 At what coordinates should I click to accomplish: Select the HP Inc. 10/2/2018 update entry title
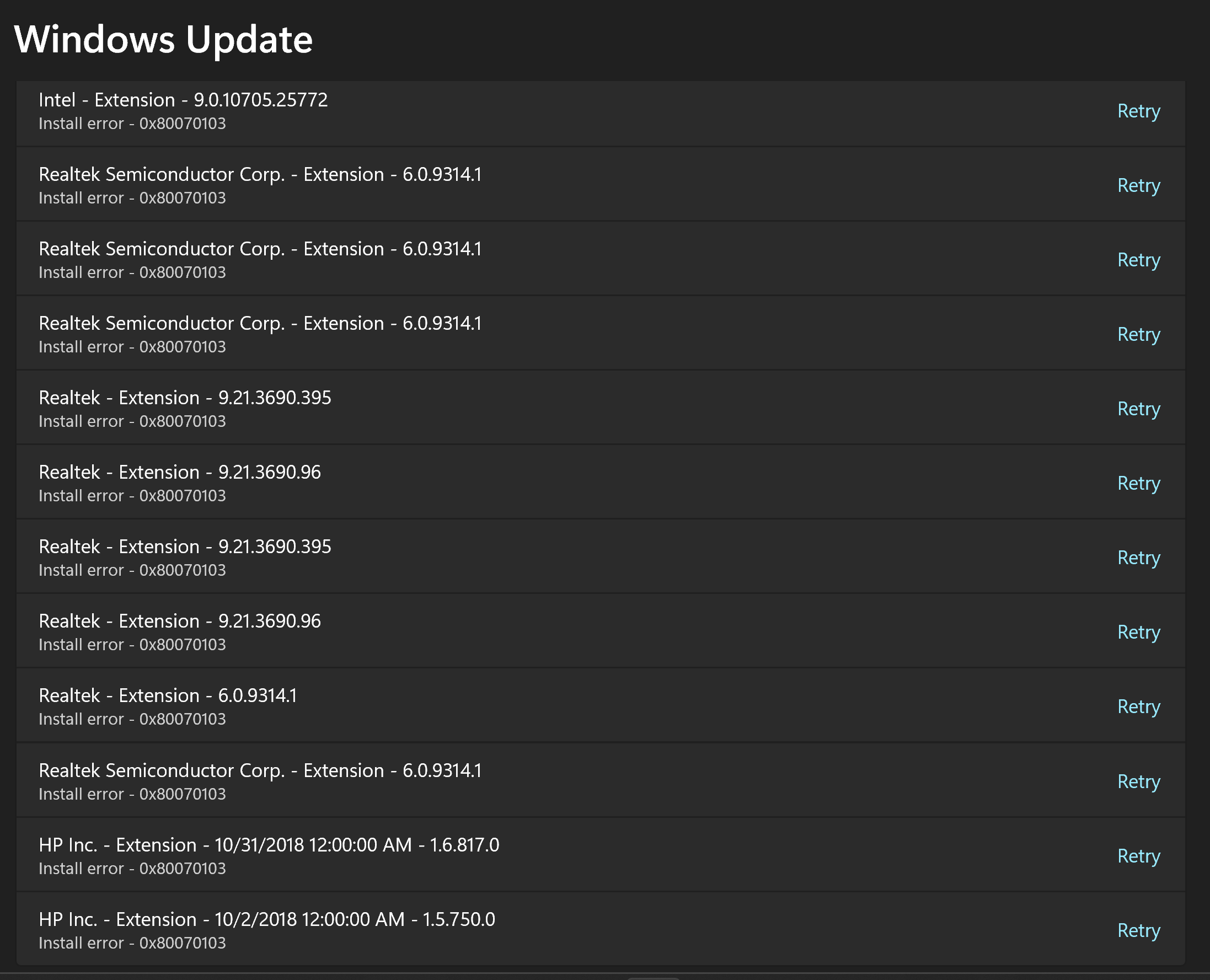pyautogui.click(x=266, y=919)
